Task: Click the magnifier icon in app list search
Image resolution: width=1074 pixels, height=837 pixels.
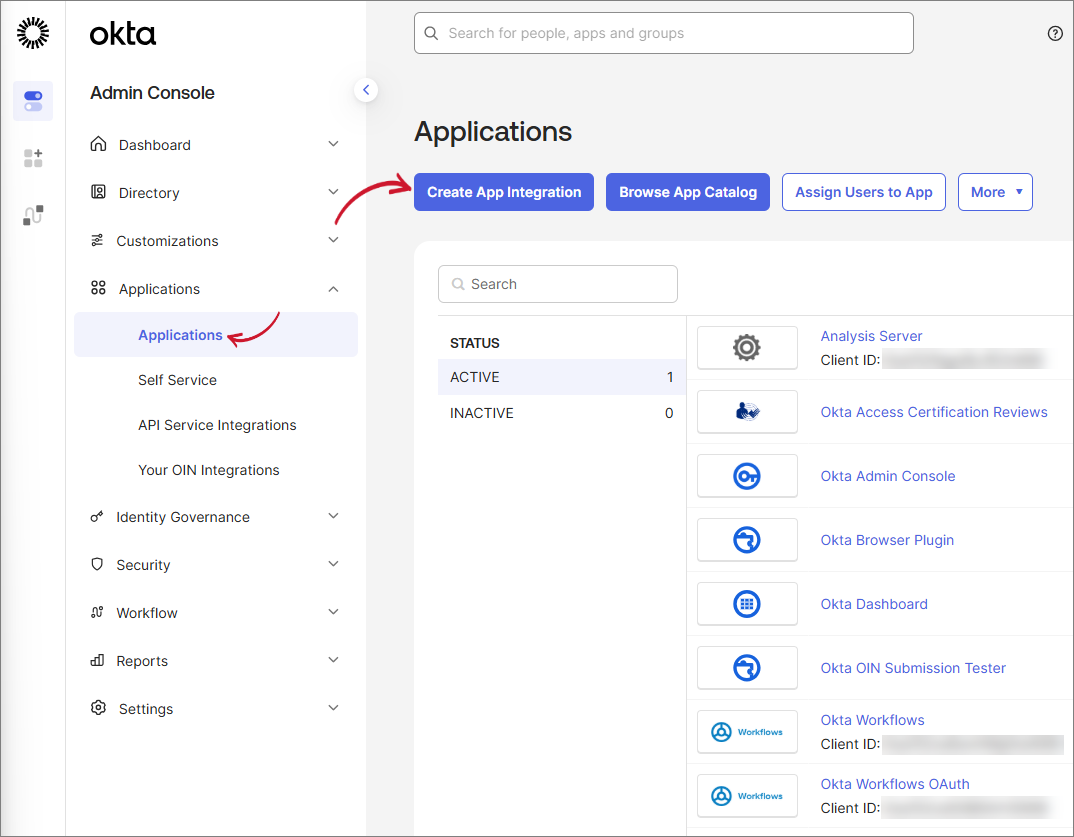Action: click(458, 284)
